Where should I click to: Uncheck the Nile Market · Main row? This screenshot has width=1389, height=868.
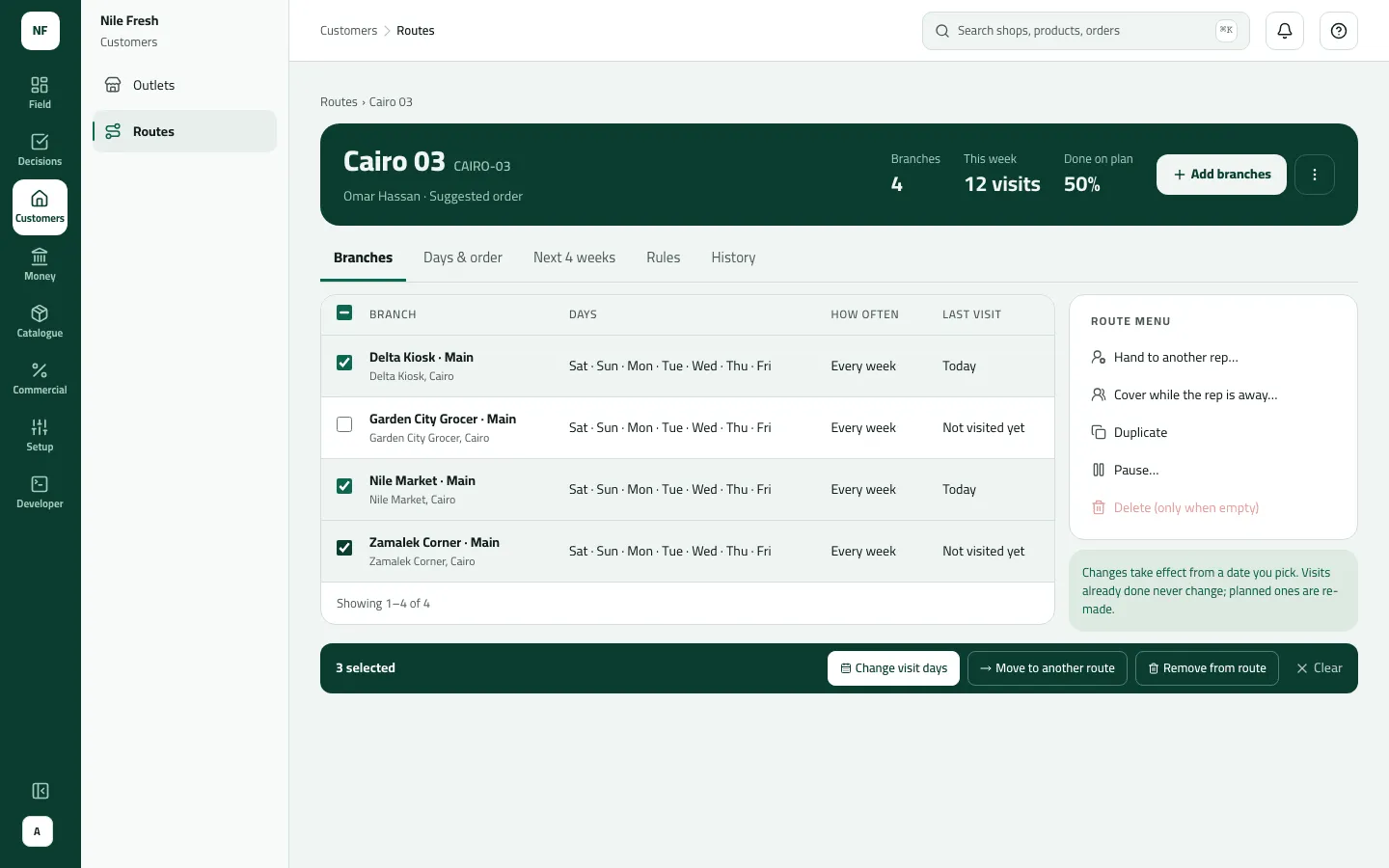[x=344, y=486]
